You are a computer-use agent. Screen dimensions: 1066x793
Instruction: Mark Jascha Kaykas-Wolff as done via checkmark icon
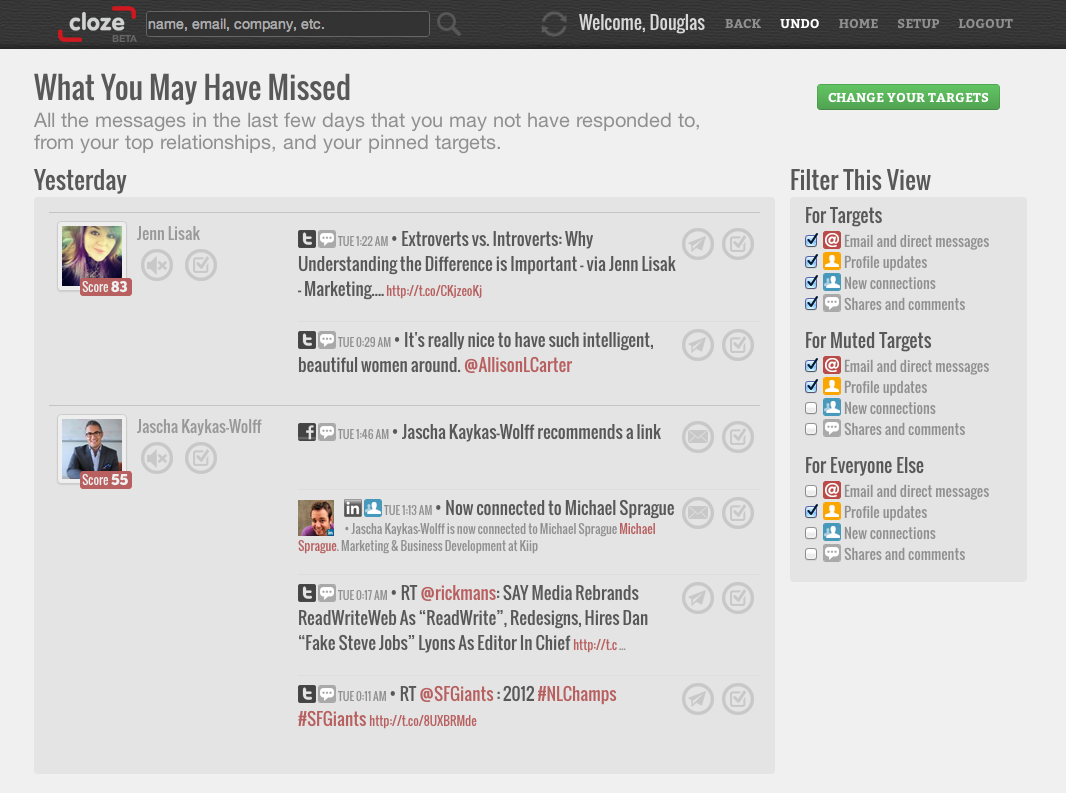(x=201, y=458)
